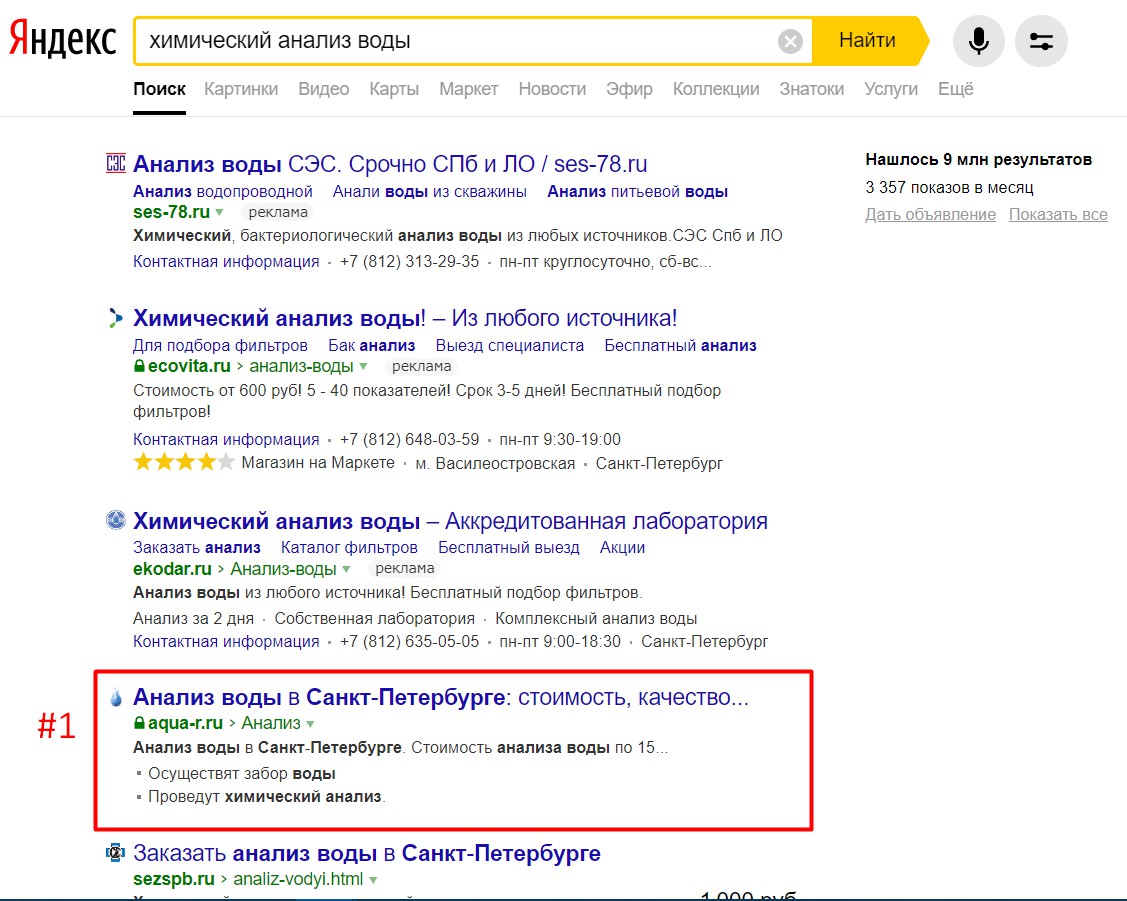Click the ecovita.ru green URL
Screen dimensions: 1127x901
(189, 366)
